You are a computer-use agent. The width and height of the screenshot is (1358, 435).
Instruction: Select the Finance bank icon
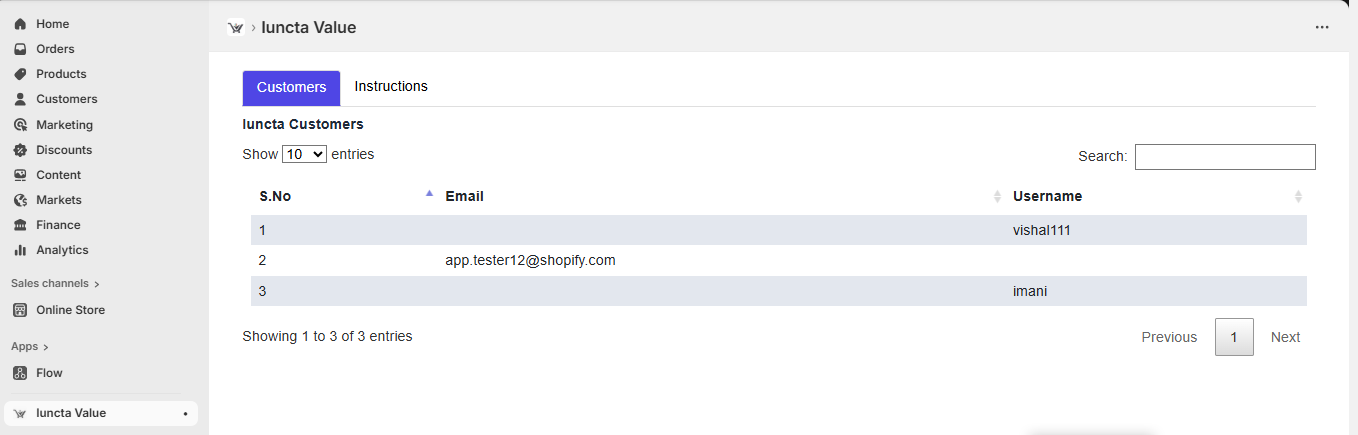(x=20, y=225)
